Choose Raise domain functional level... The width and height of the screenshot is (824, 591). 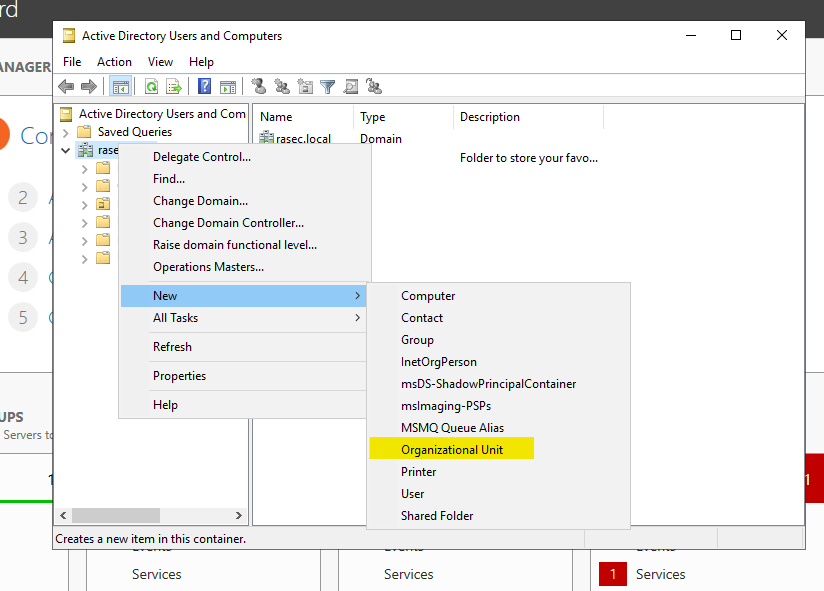[245, 245]
